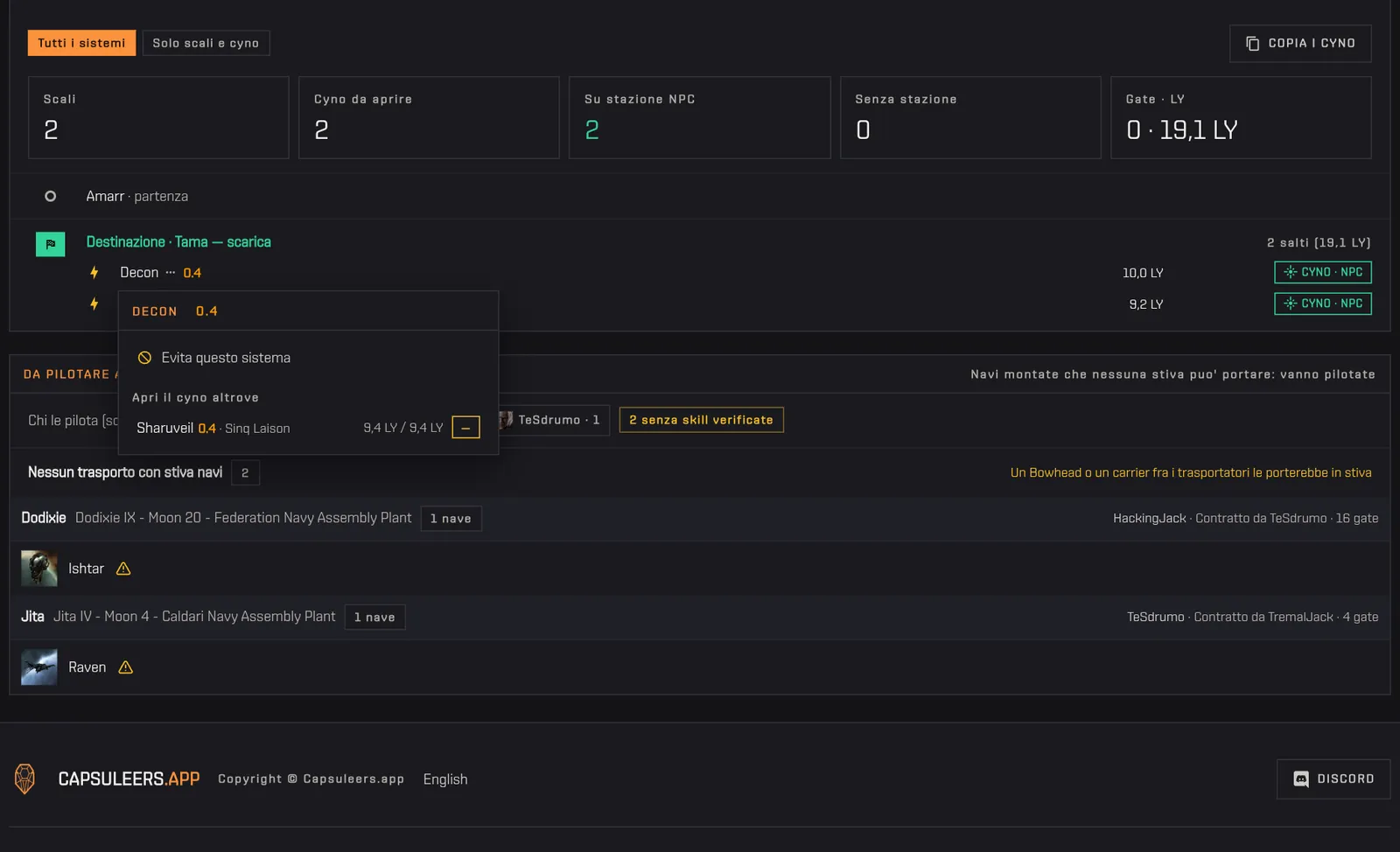This screenshot has width=1400, height=852.
Task: Click the Dodixie station name text
Action: pos(243,518)
